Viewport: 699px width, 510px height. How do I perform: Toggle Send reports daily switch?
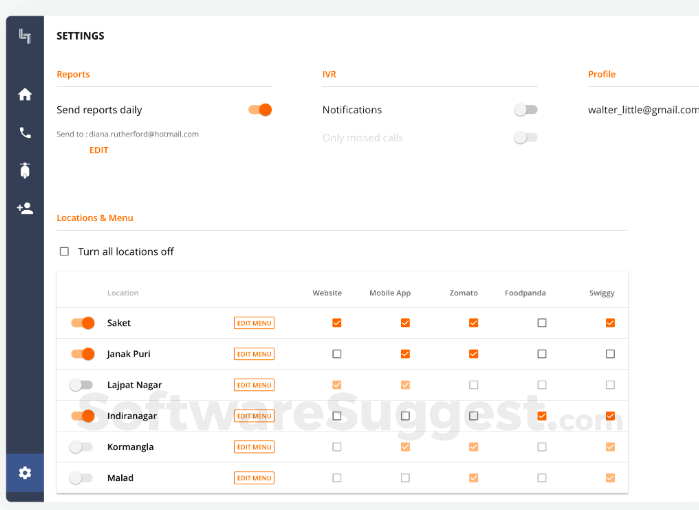pos(260,110)
